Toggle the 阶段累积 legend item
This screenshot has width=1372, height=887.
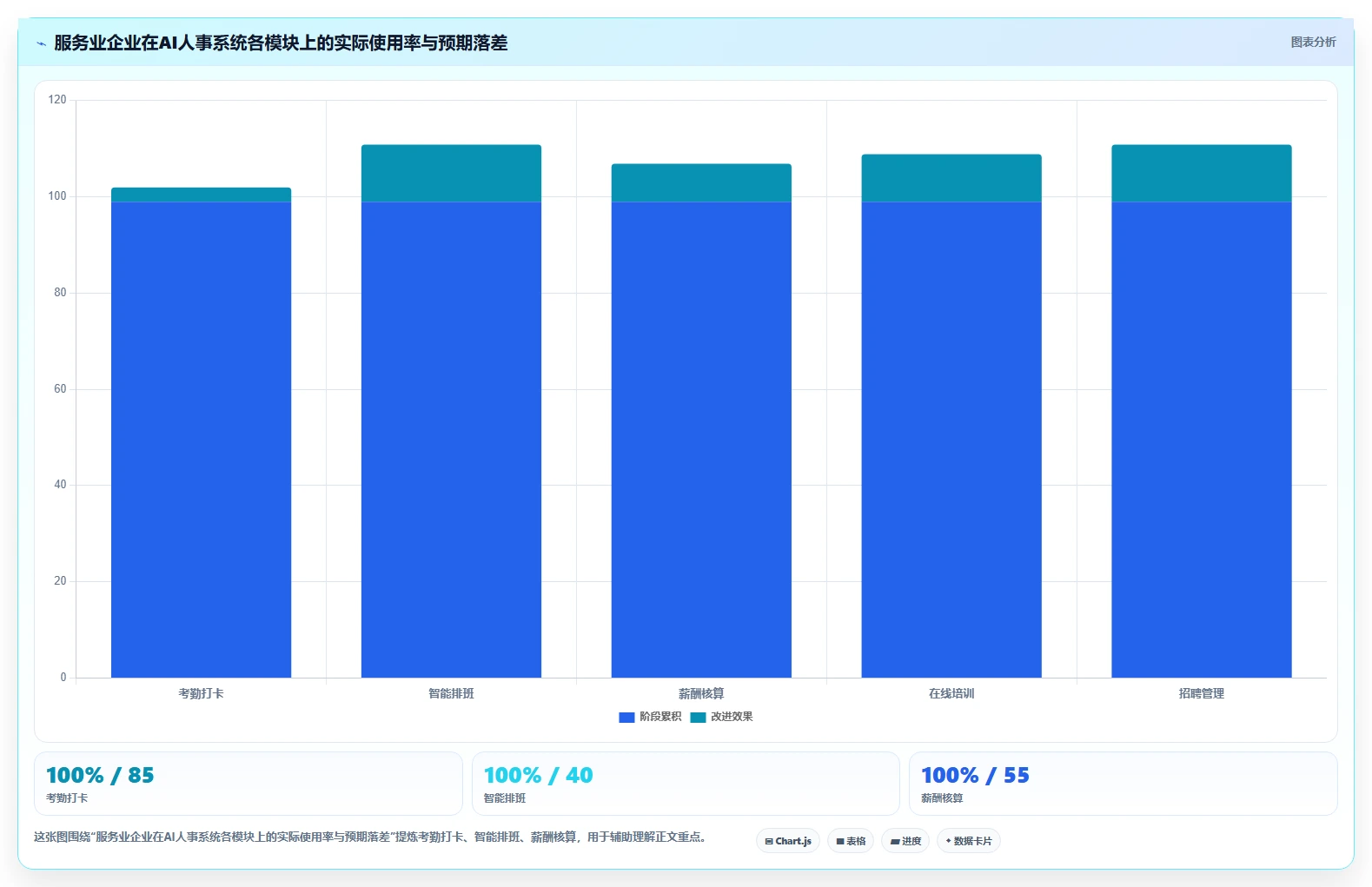point(650,717)
